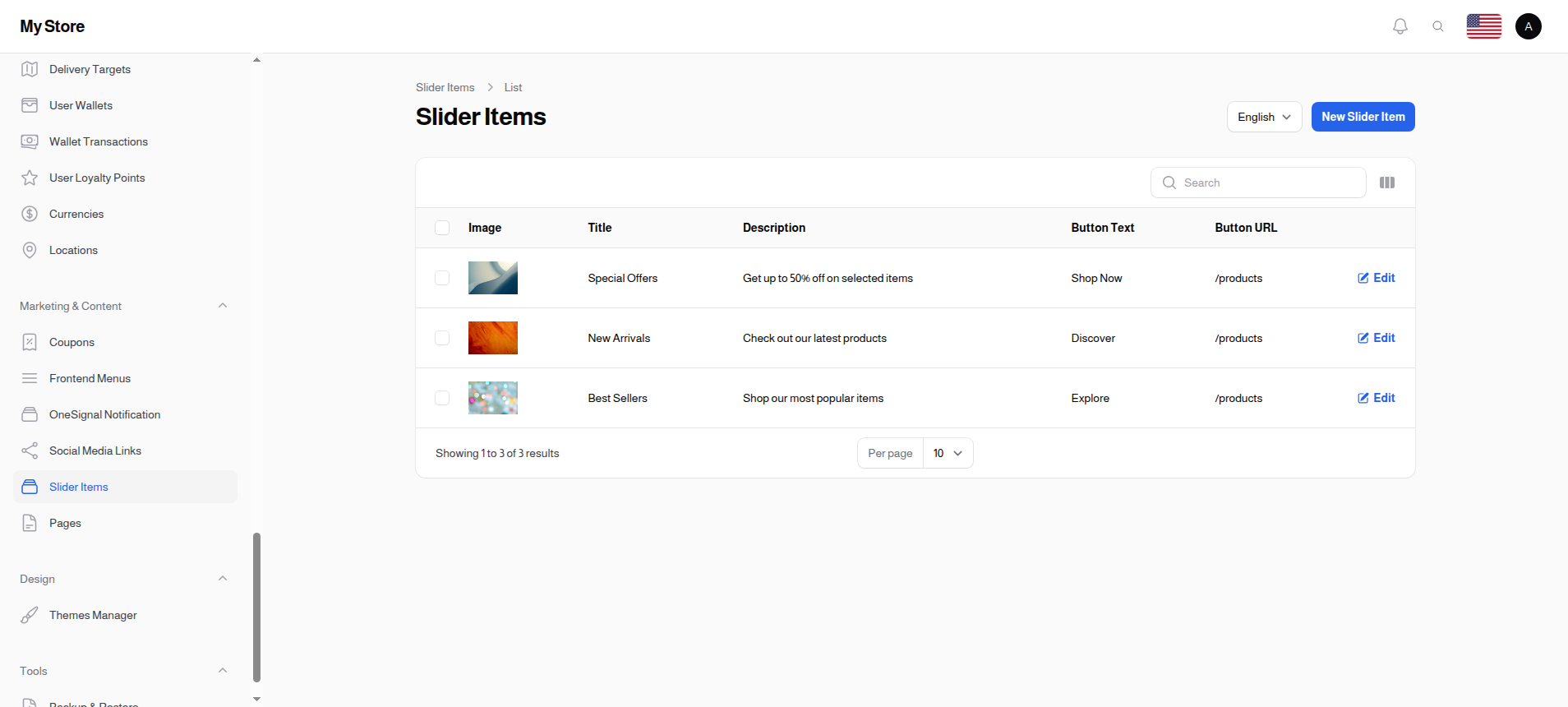Click the 'Explore' button text cell
The height and width of the screenshot is (707, 1568).
(x=1090, y=398)
